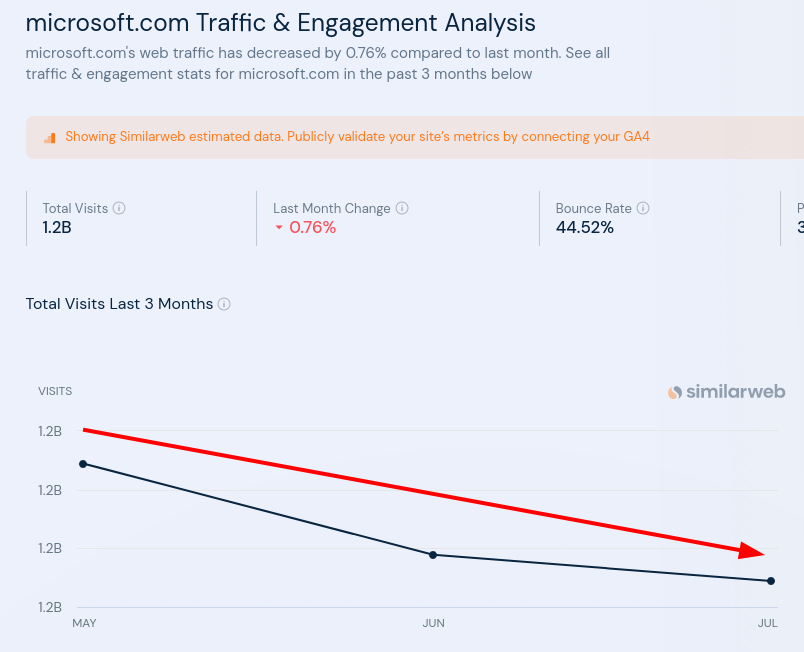The height and width of the screenshot is (652, 804).
Task: Click the orange bar-chart icon in the banner
Action: click(49, 138)
